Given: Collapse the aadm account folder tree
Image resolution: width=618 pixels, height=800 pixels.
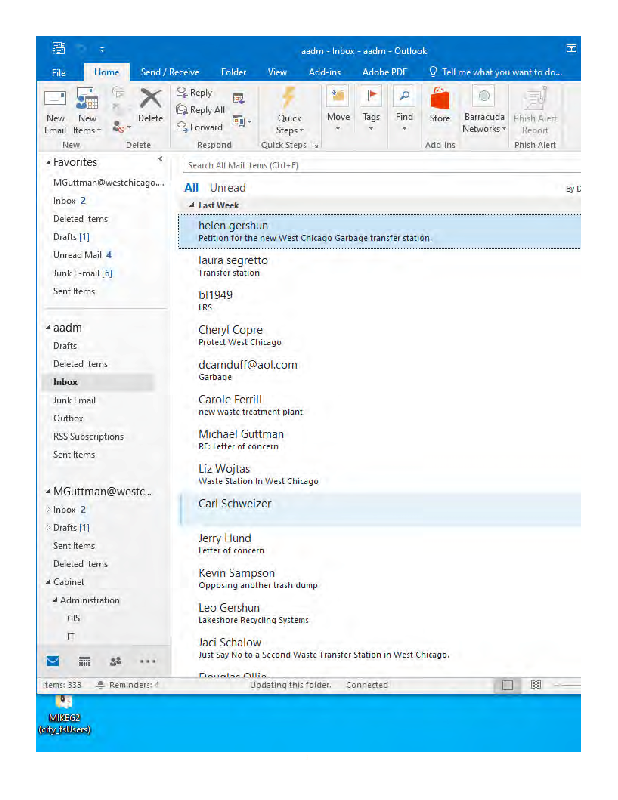Looking at the screenshot, I should 47,328.
